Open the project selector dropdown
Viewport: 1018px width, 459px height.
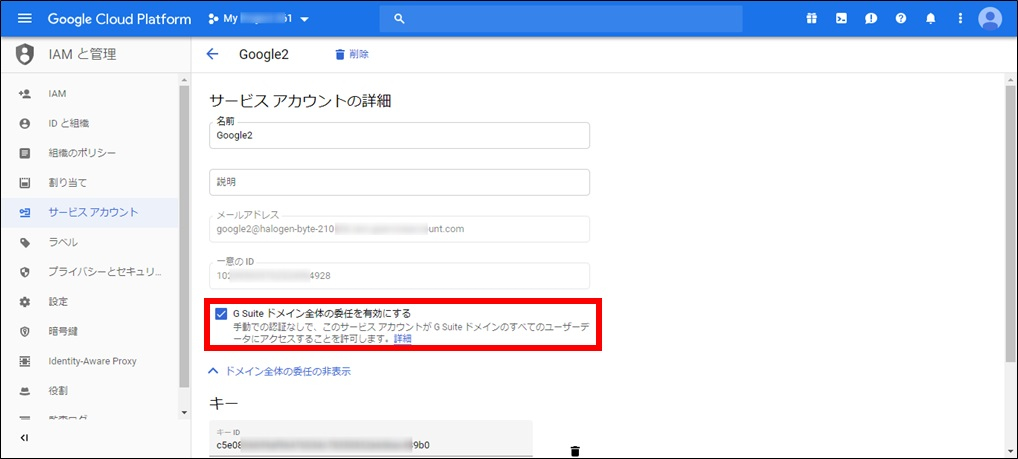(258, 19)
